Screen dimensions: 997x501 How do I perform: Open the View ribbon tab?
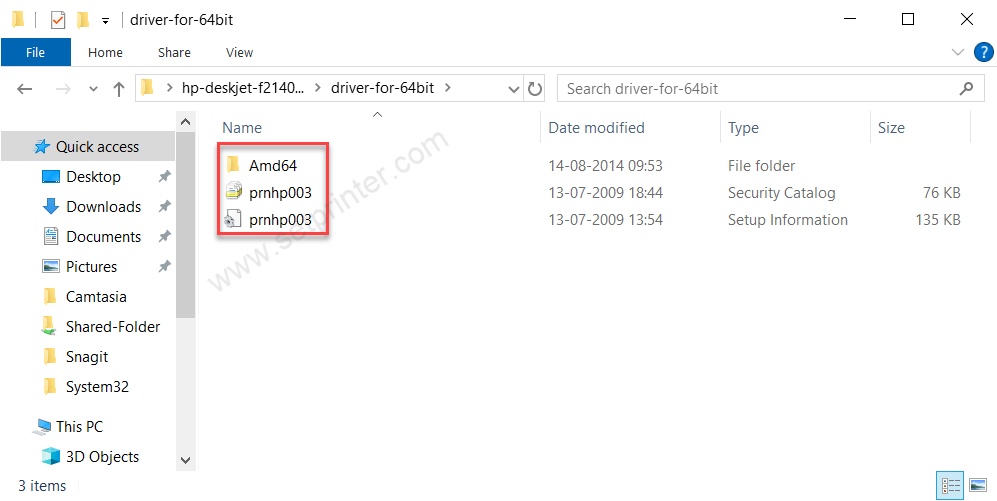pos(240,52)
